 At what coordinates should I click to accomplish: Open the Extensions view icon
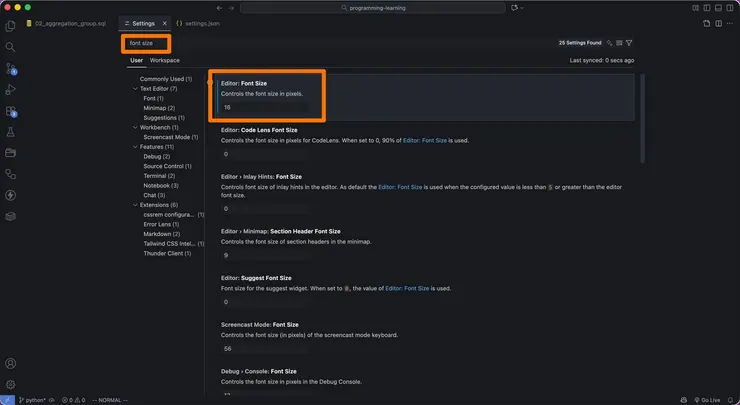pos(10,111)
